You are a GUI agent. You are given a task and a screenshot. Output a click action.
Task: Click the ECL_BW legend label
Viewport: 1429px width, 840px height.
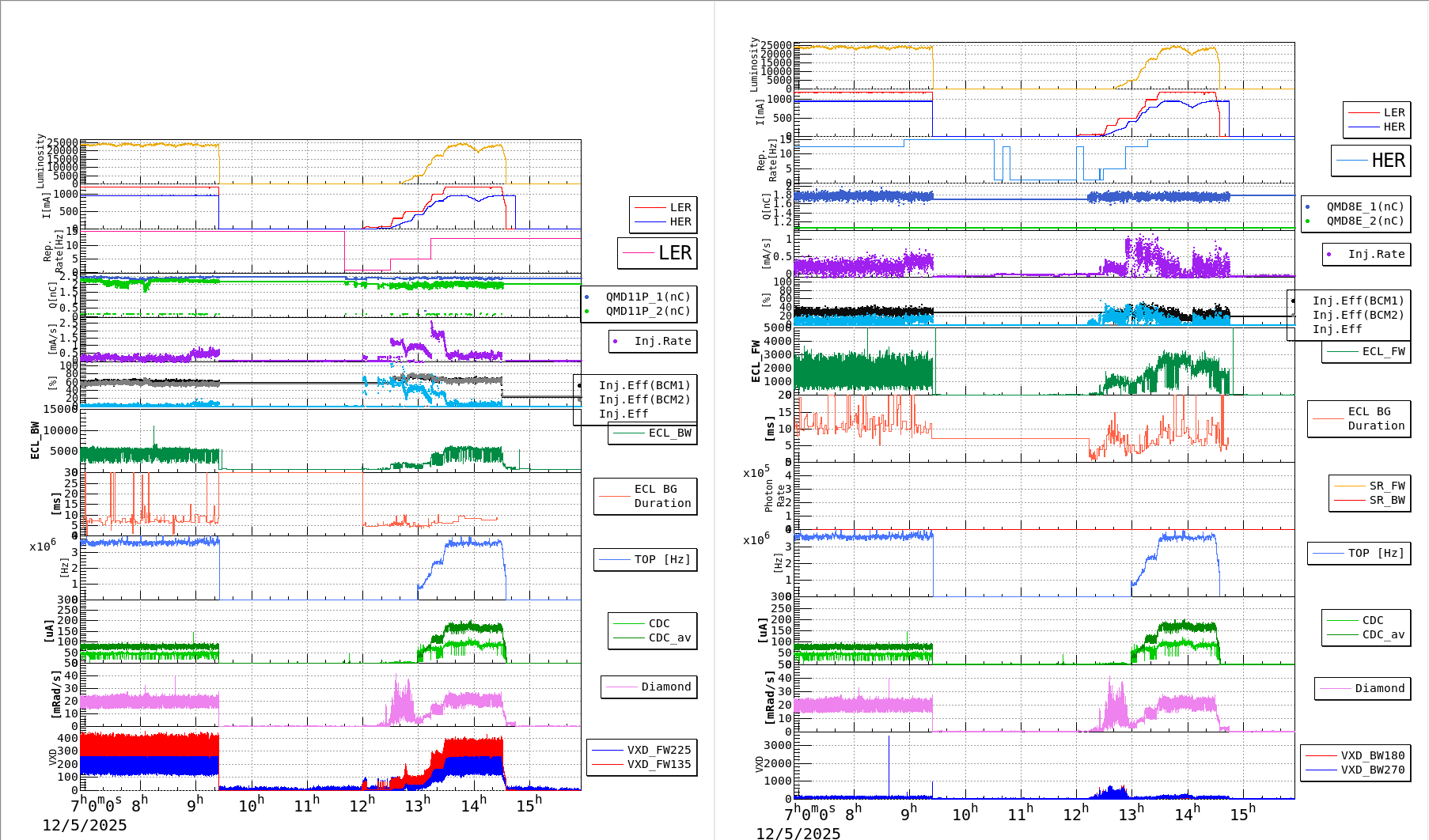pos(669,433)
